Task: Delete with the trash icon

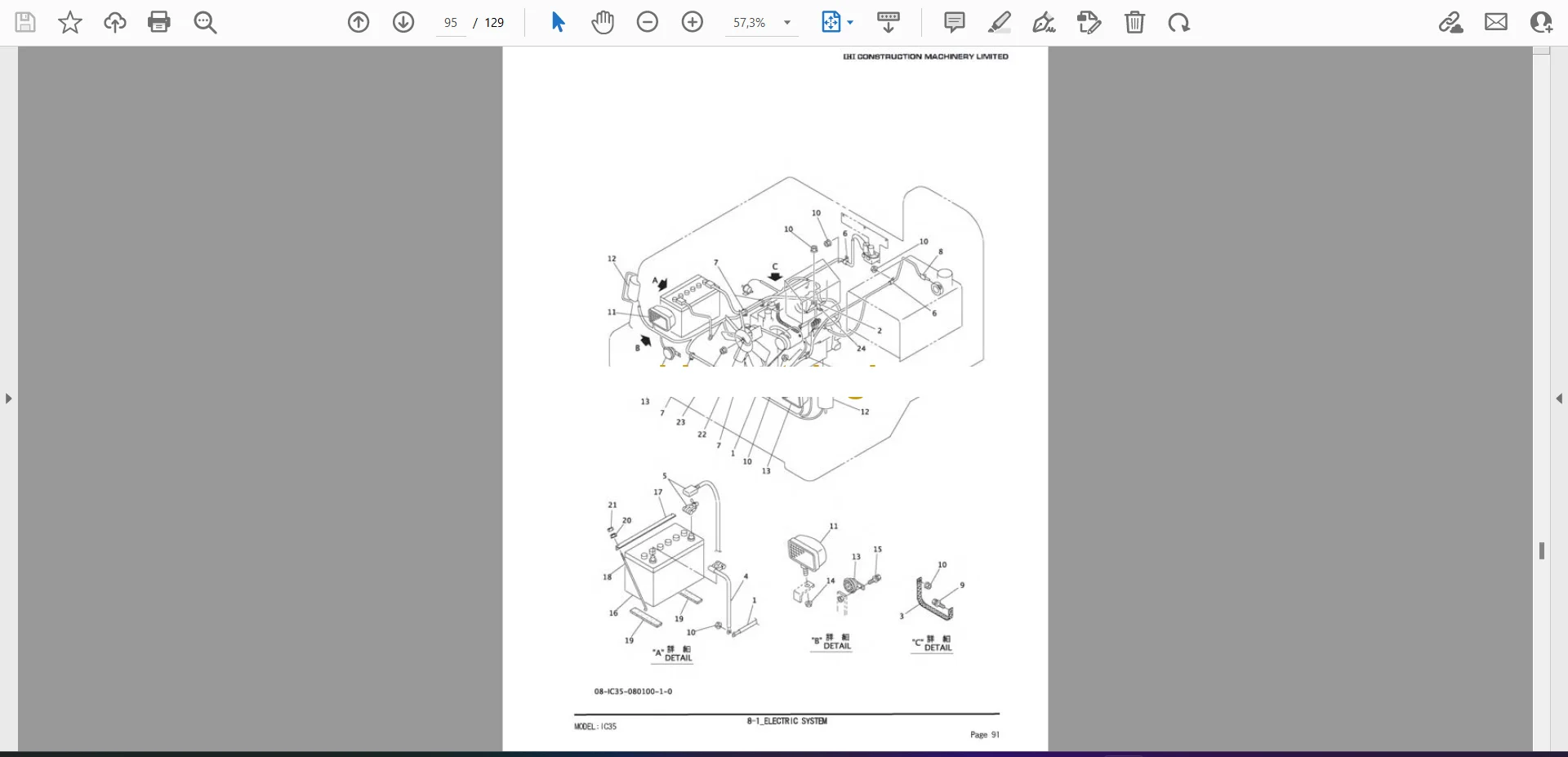Action: click(x=1134, y=22)
